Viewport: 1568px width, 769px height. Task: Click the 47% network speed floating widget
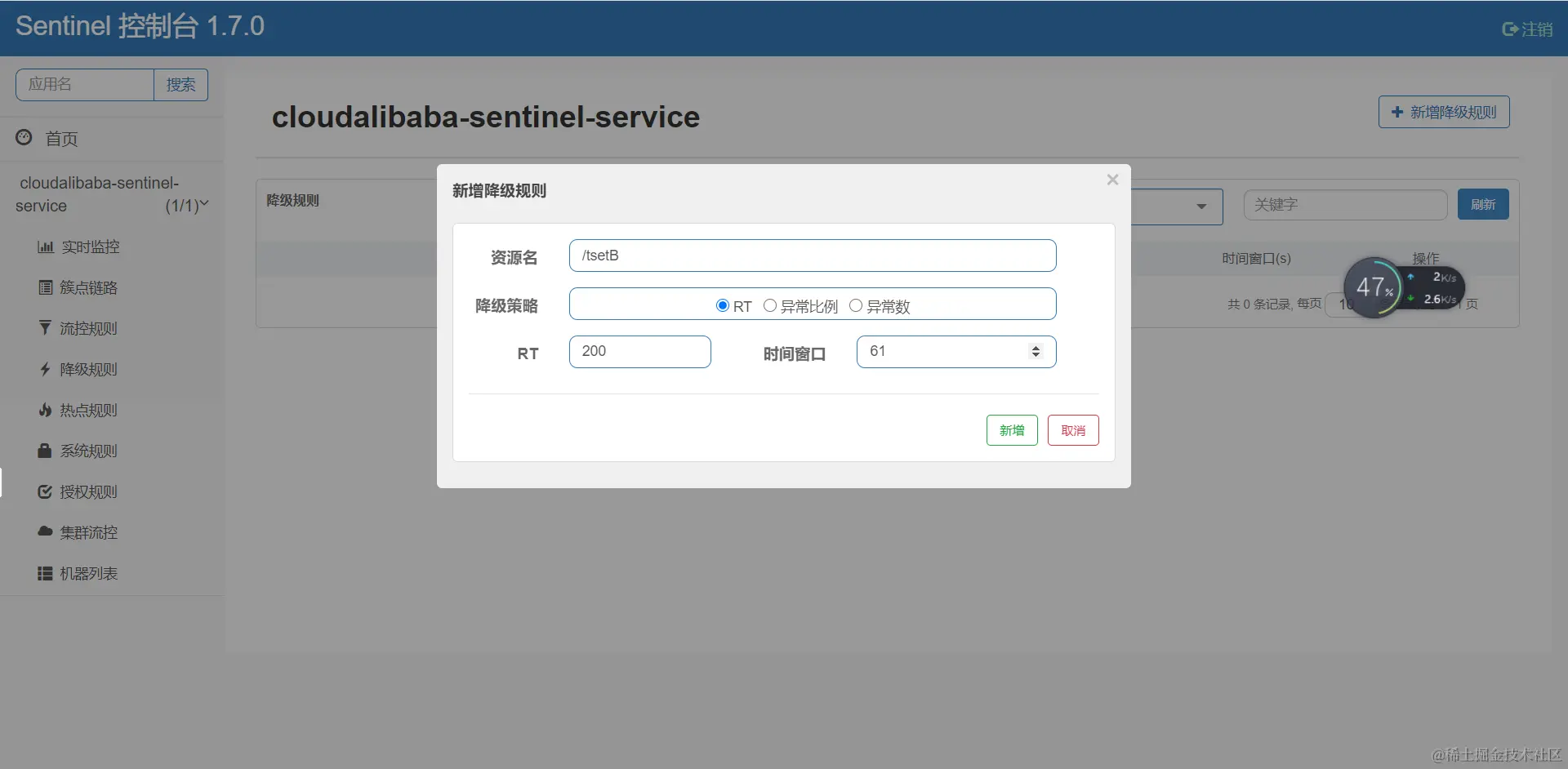1404,287
